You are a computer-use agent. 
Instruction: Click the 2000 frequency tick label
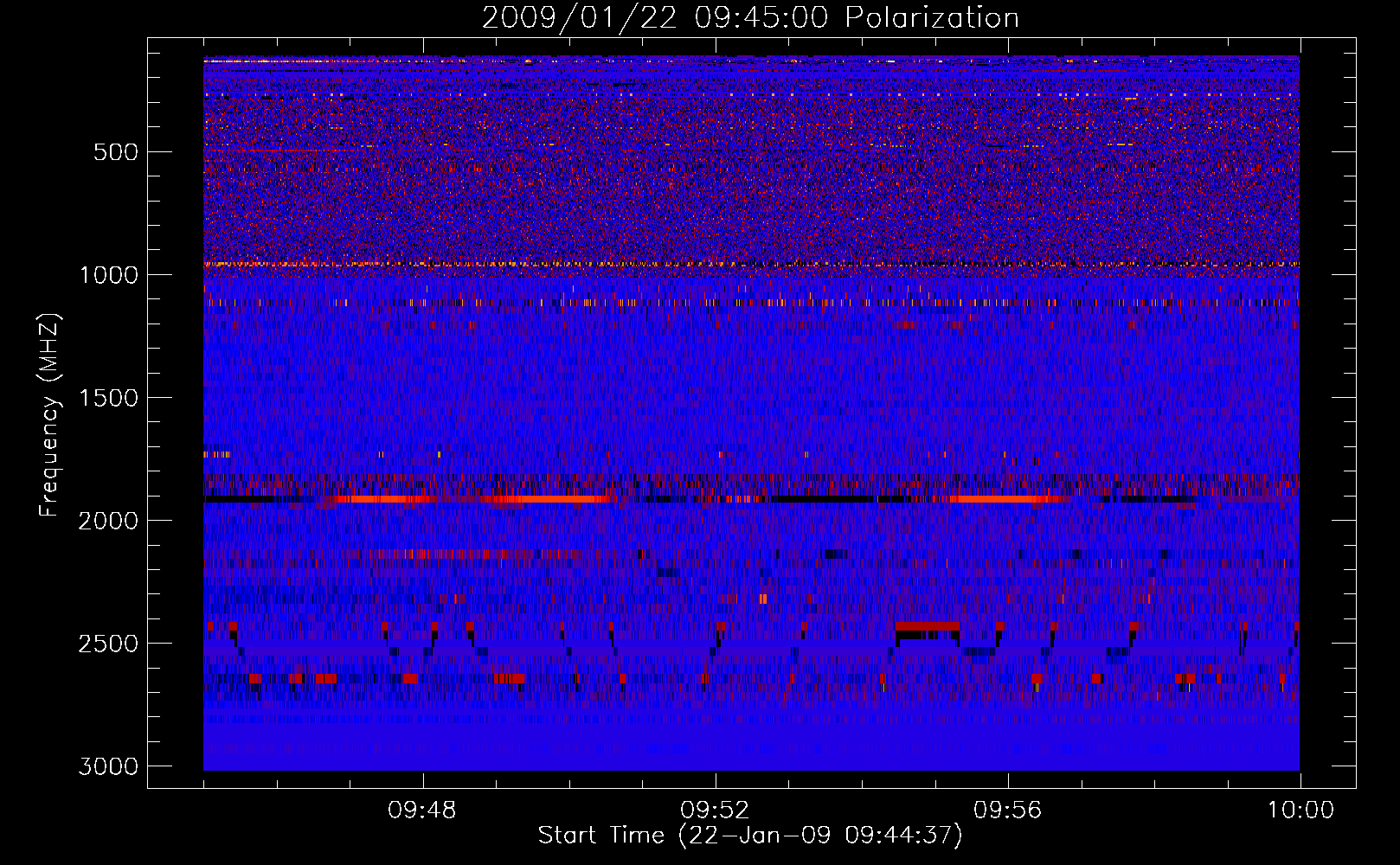tap(109, 521)
